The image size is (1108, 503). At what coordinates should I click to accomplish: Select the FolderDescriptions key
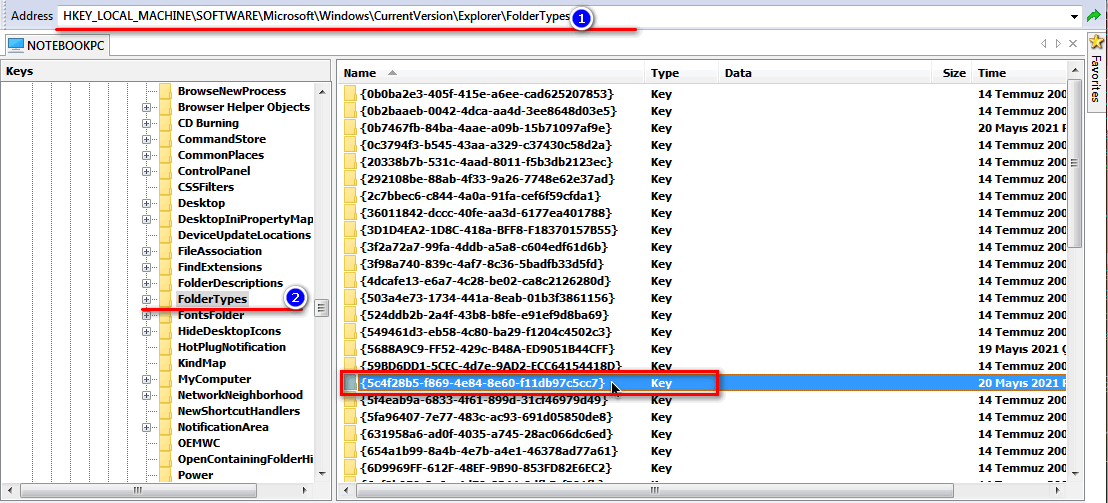(230, 283)
